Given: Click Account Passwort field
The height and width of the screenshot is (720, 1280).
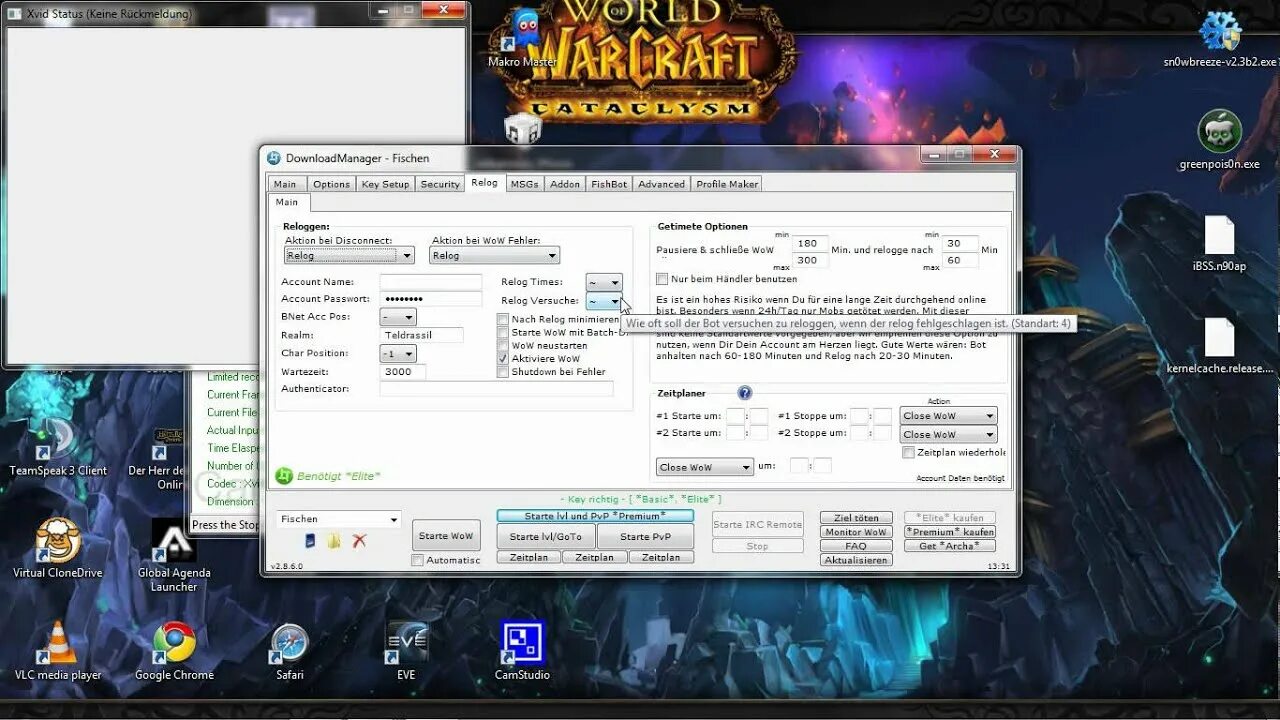Looking at the screenshot, I should coord(430,299).
